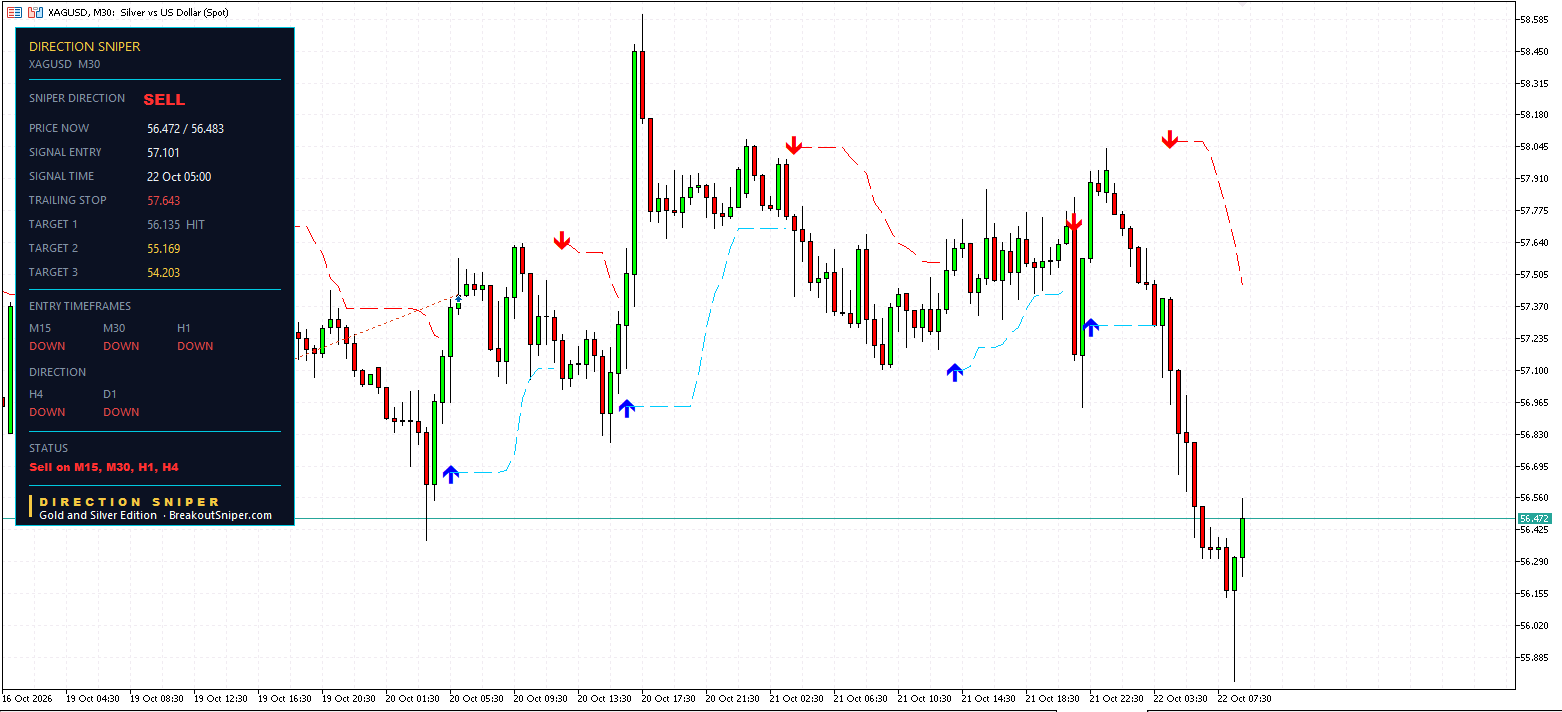Open the one-click trading panel icon
Screen dimensions: 1562x712
pyautogui.click(x=15, y=12)
